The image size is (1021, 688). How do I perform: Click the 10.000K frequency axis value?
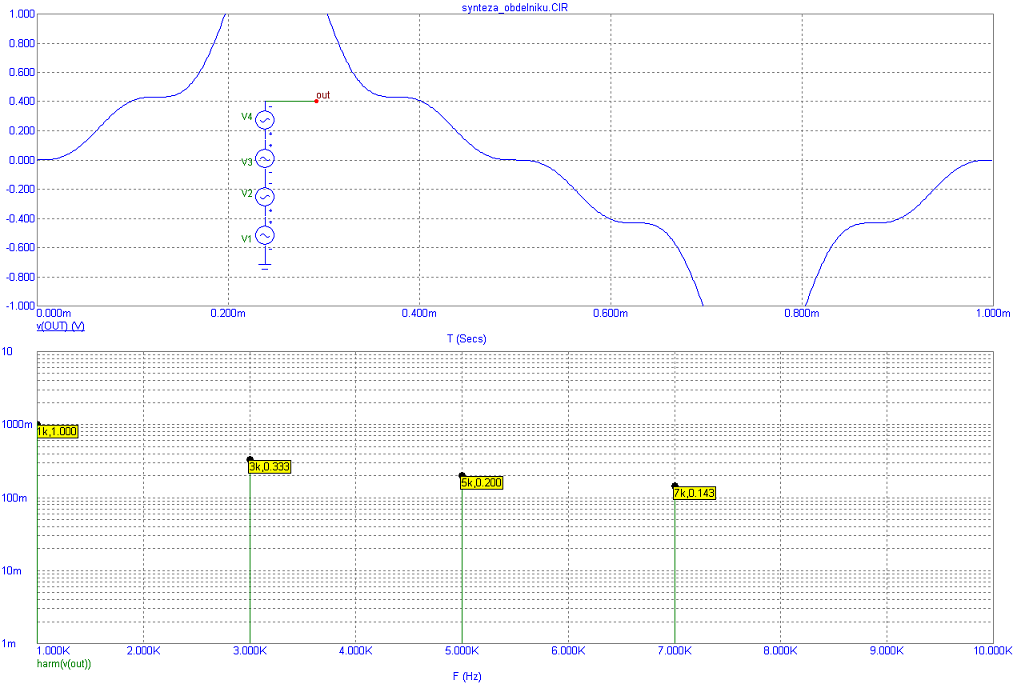[992, 651]
